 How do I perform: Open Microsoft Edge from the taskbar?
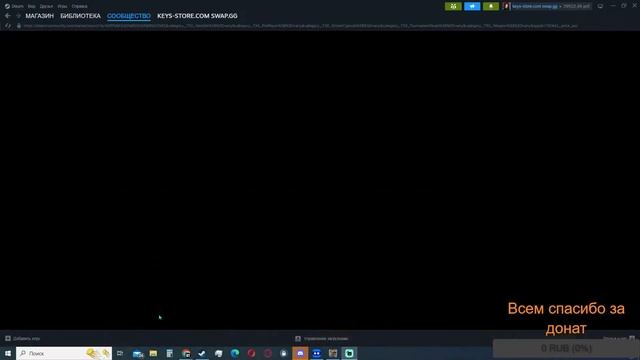click(x=235, y=353)
